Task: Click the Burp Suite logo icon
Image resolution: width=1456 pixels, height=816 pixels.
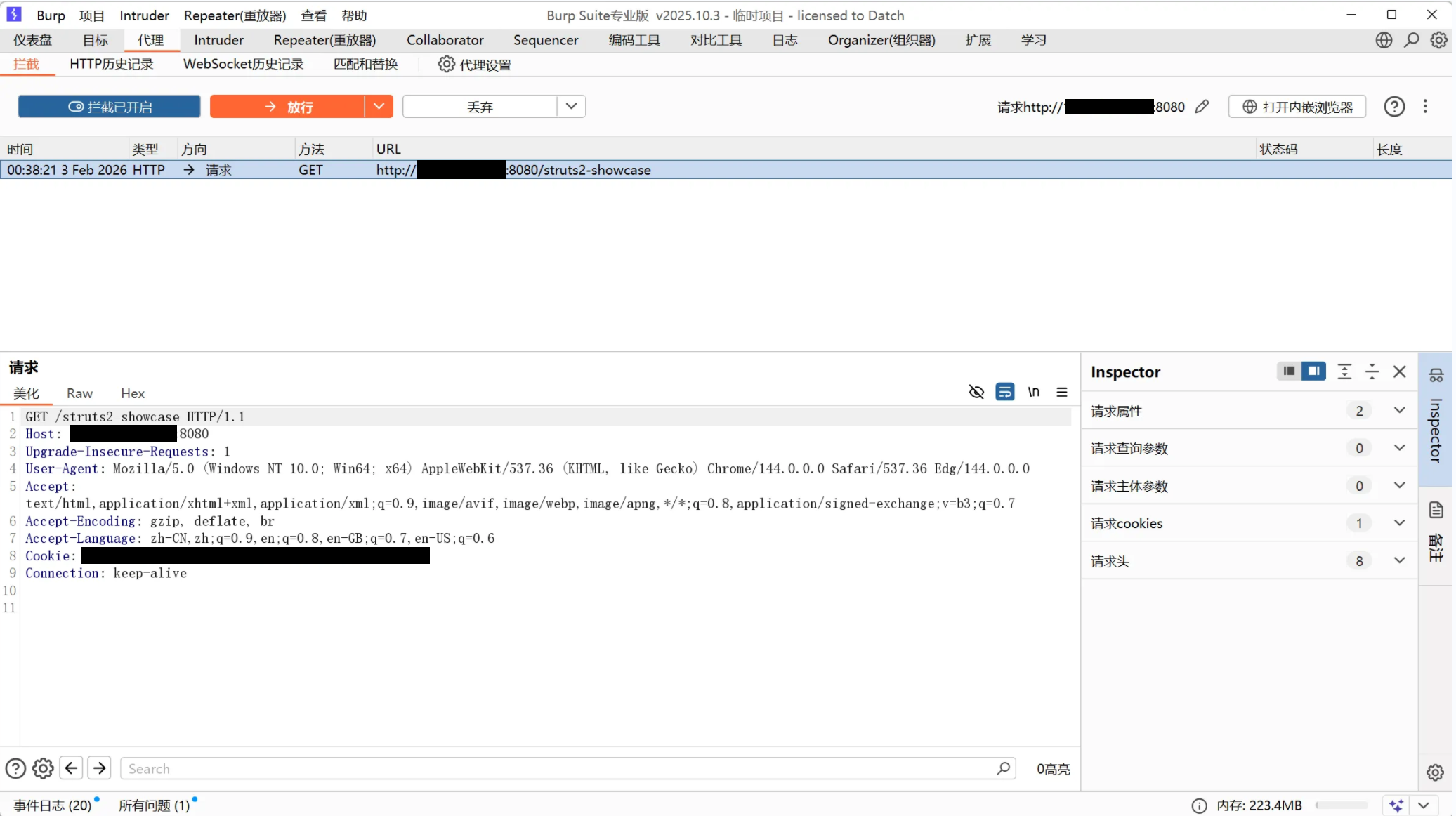Action: point(14,14)
